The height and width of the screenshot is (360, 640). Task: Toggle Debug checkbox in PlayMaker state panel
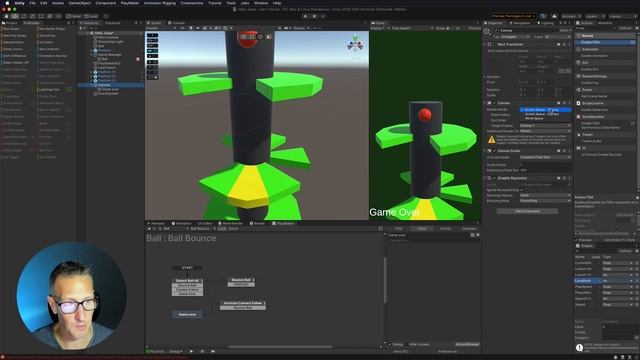tap(390, 344)
